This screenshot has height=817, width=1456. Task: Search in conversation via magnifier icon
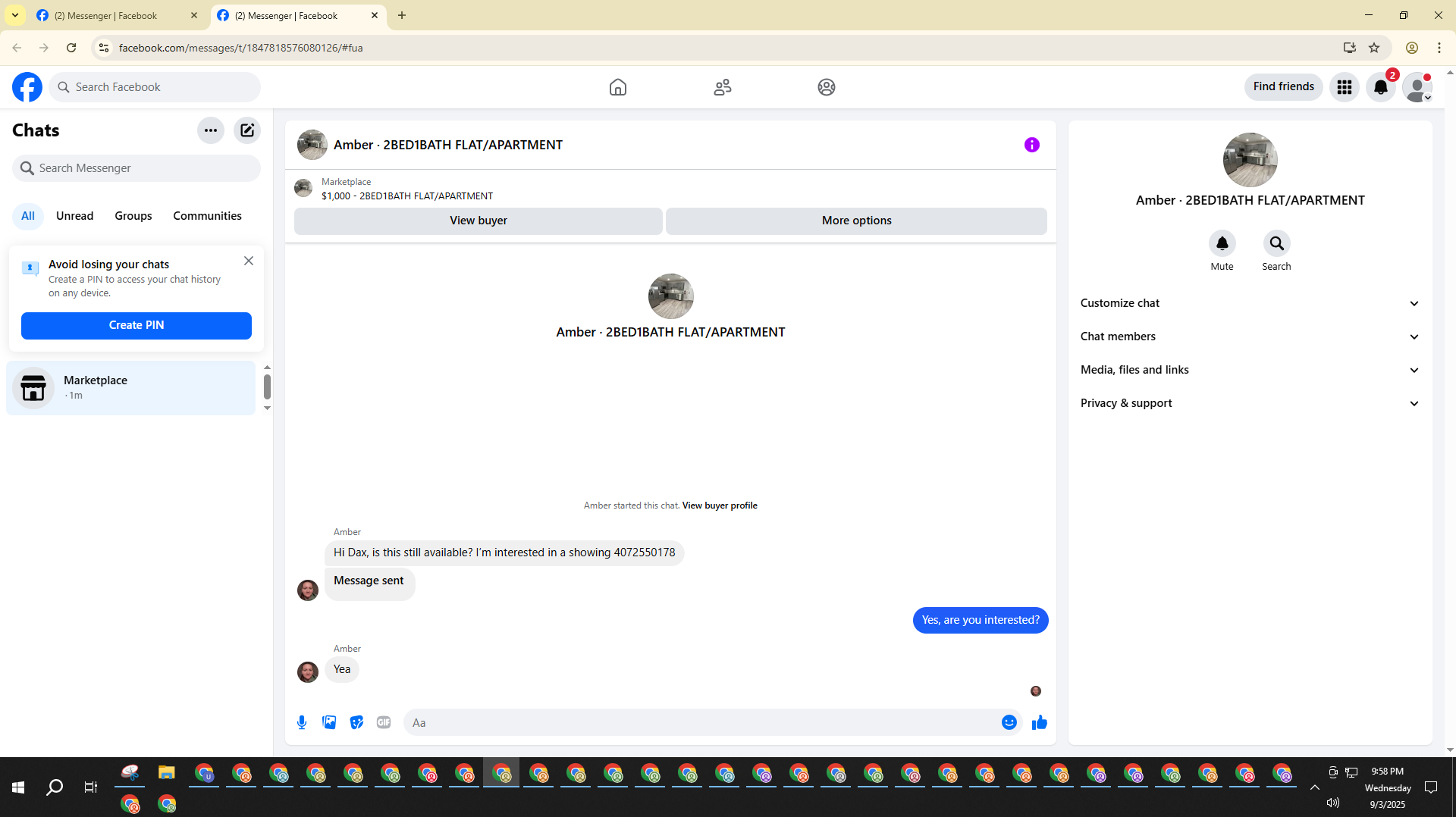coord(1277,243)
